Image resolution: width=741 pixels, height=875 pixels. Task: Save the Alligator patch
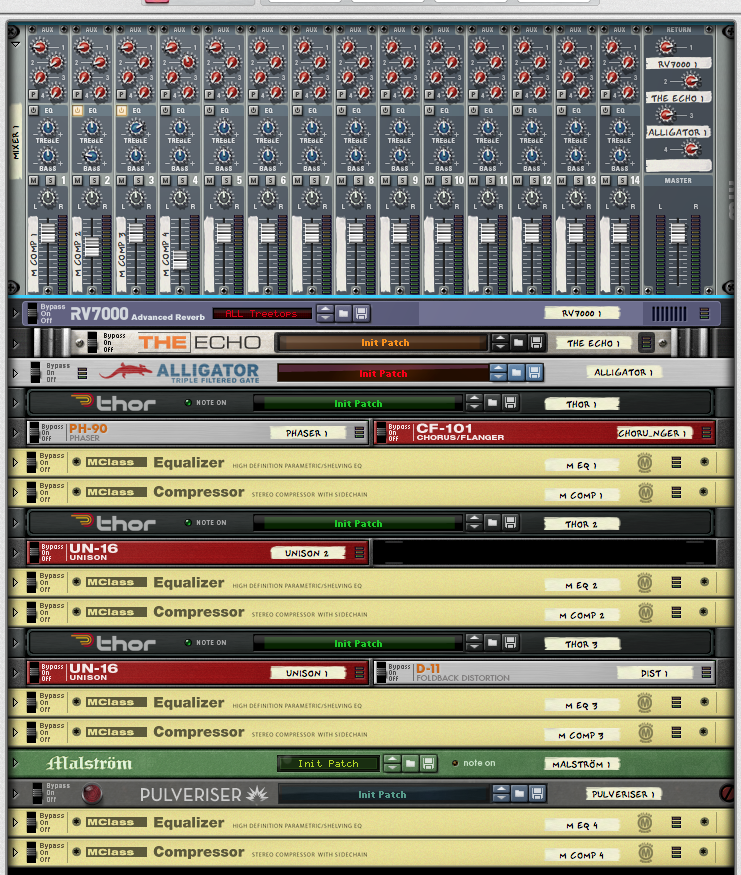coord(534,372)
